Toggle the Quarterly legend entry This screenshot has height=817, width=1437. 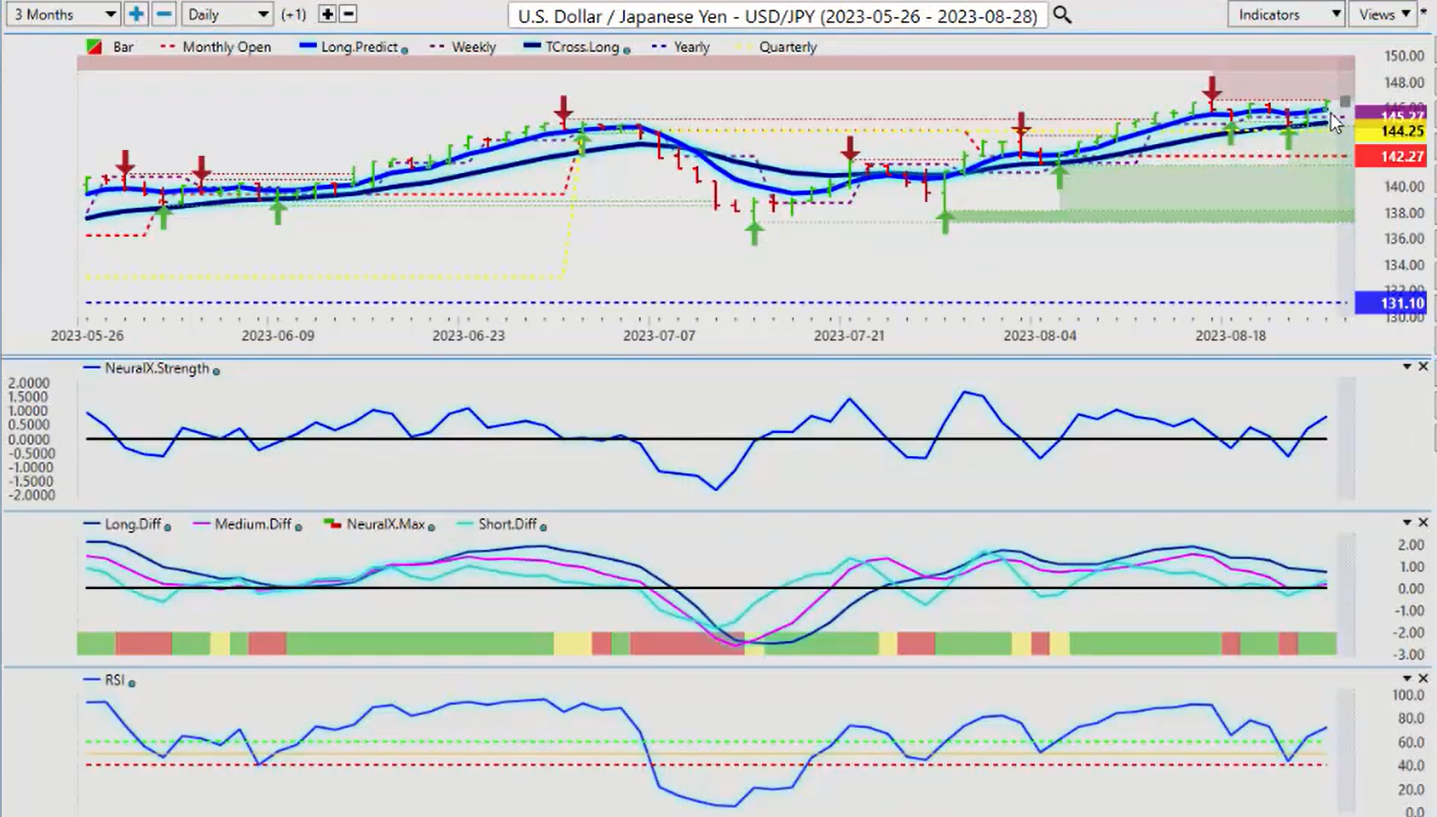(776, 47)
